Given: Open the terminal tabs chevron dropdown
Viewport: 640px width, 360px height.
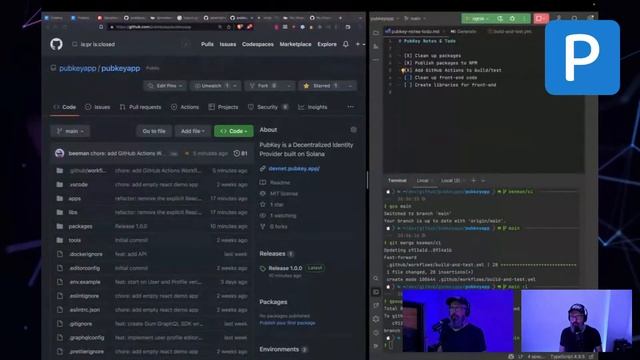Looking at the screenshot, I should click(x=483, y=180).
